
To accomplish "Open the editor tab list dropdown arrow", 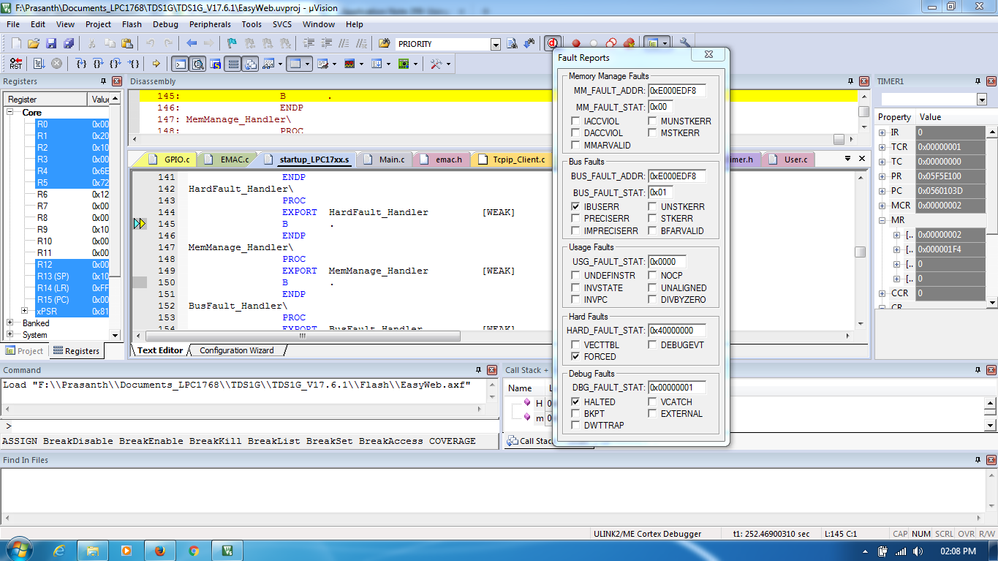I will [847, 159].
